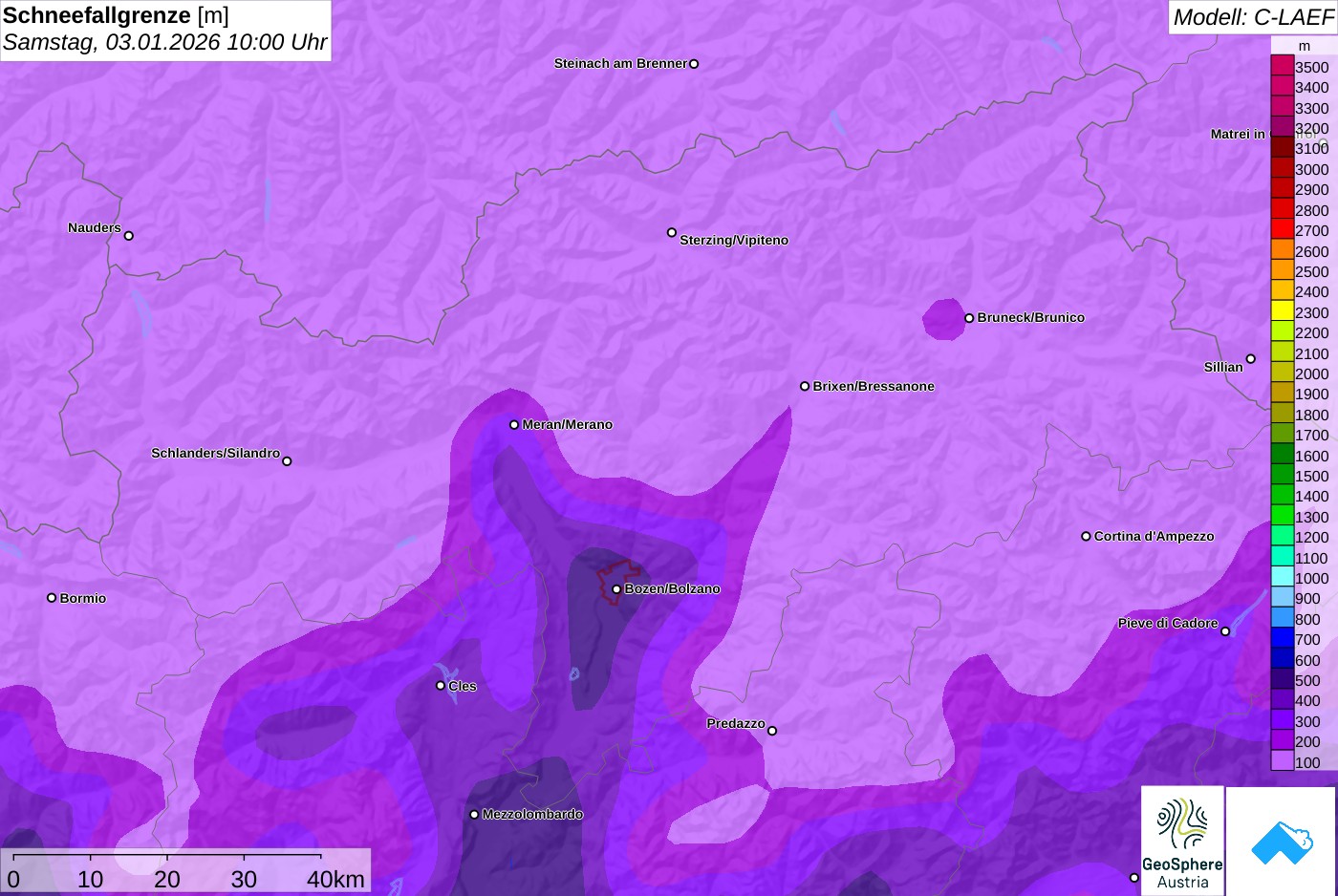Click the legend unit label m
1338x896 pixels.
[x=1304, y=46]
